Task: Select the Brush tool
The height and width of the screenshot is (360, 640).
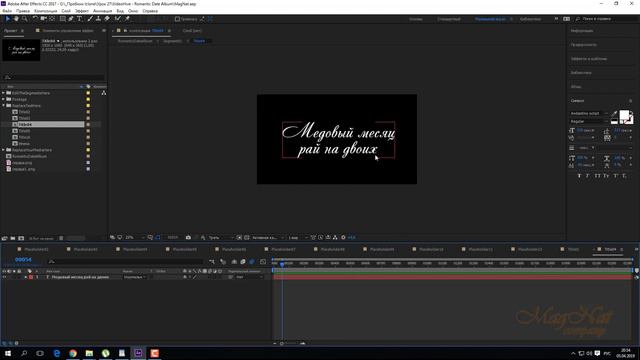Action: tap(90, 19)
